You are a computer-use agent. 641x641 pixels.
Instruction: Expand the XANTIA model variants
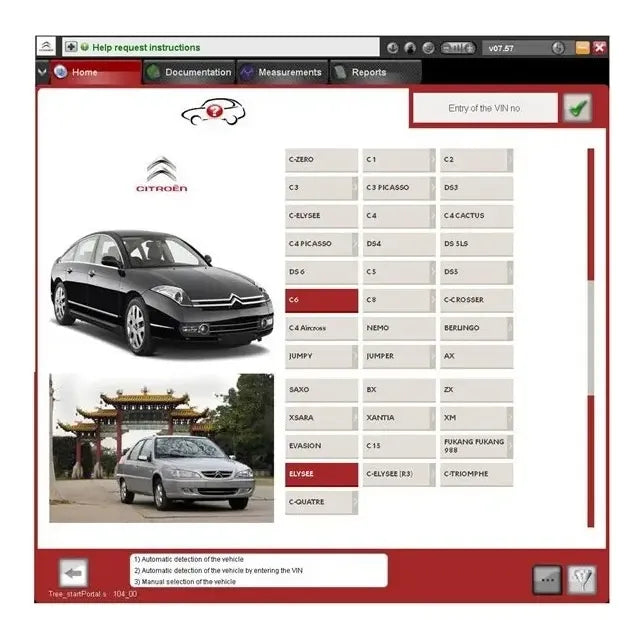(x=433, y=418)
